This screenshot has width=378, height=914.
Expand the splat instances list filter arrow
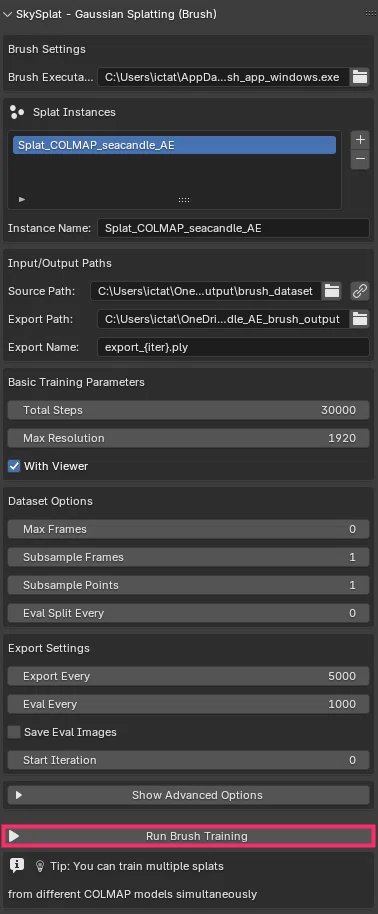[22, 199]
